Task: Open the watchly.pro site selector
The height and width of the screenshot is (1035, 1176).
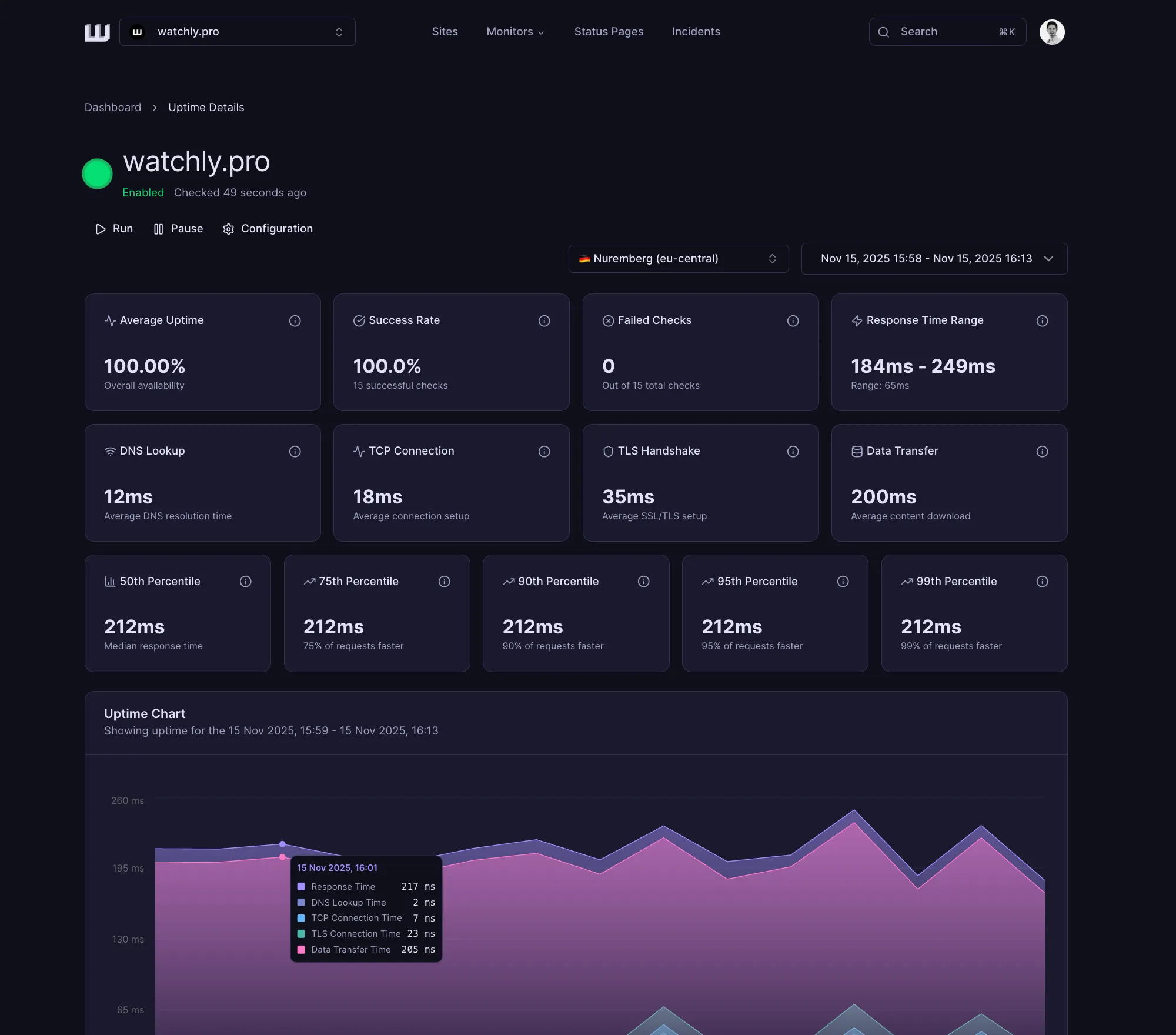Action: click(x=237, y=32)
